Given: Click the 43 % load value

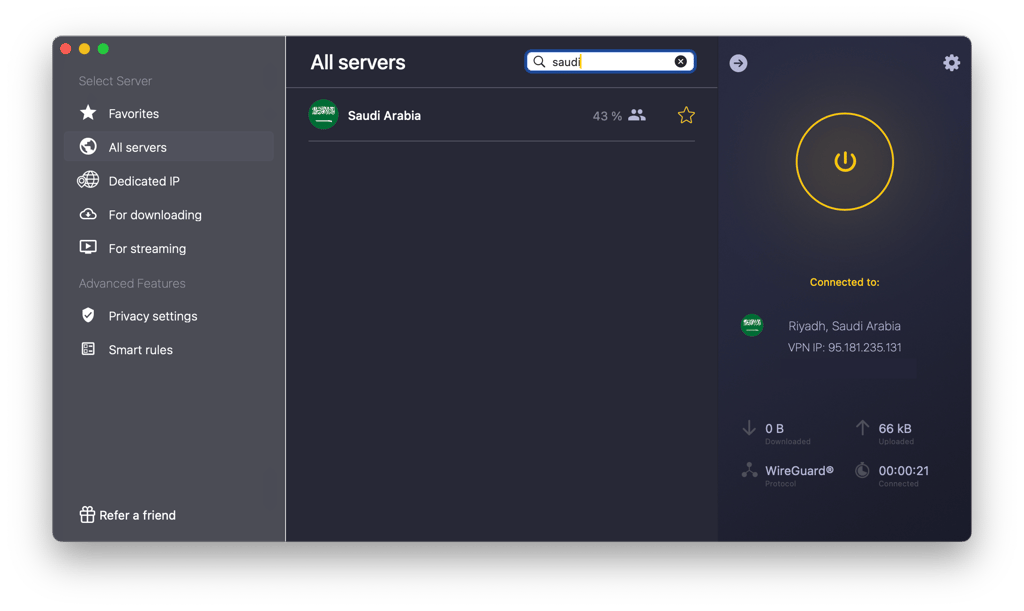Looking at the screenshot, I should [607, 116].
